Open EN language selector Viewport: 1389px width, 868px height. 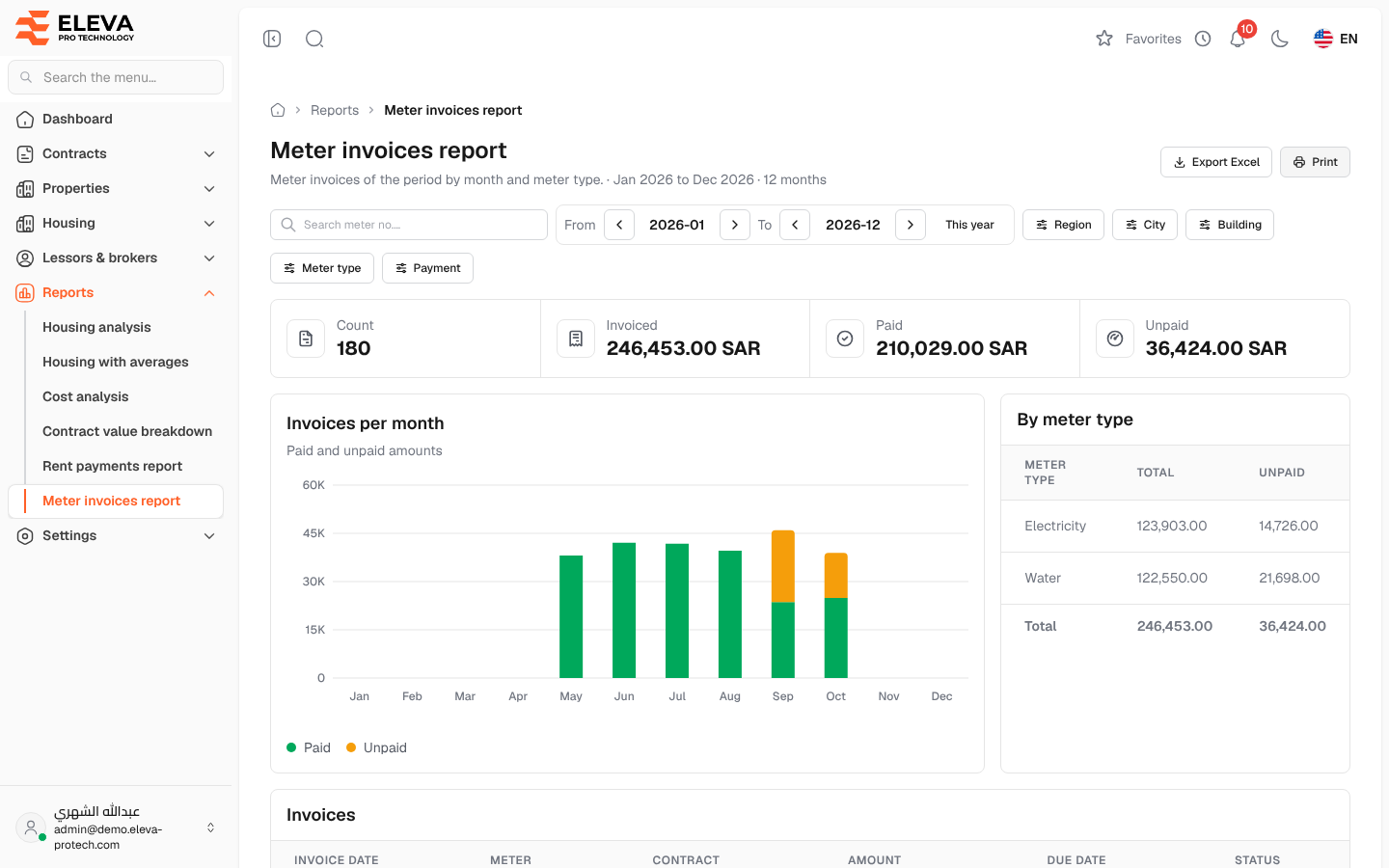point(1336,39)
